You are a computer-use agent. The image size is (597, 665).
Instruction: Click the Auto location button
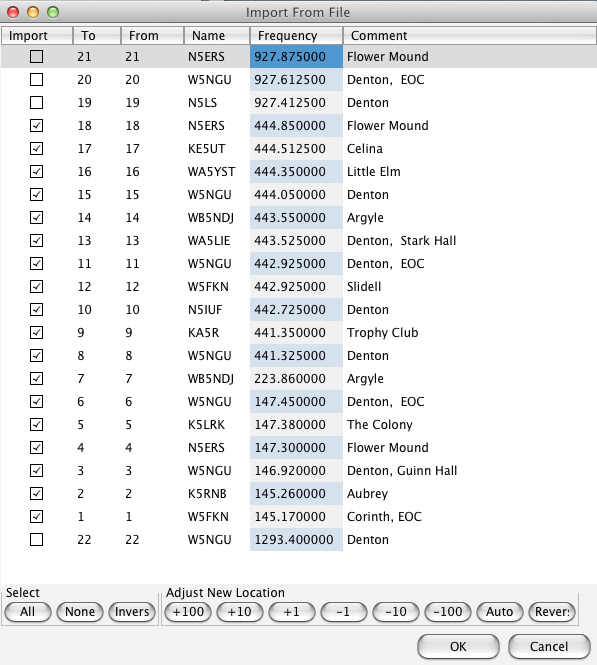(x=499, y=612)
